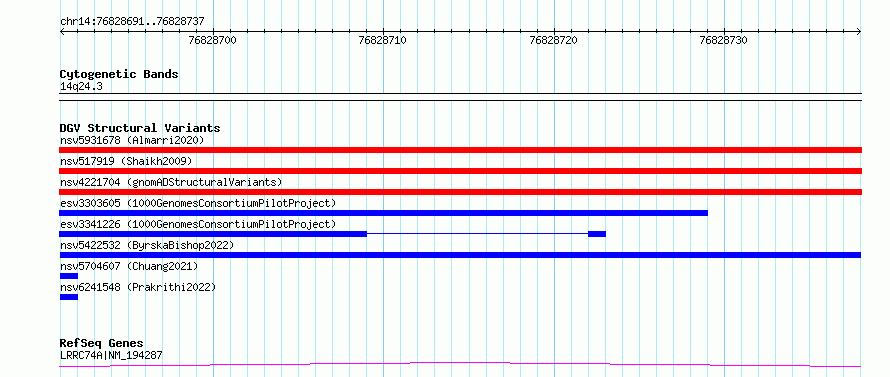Open variant nsv6241548 (Prakrithi2022) label

coord(138,287)
